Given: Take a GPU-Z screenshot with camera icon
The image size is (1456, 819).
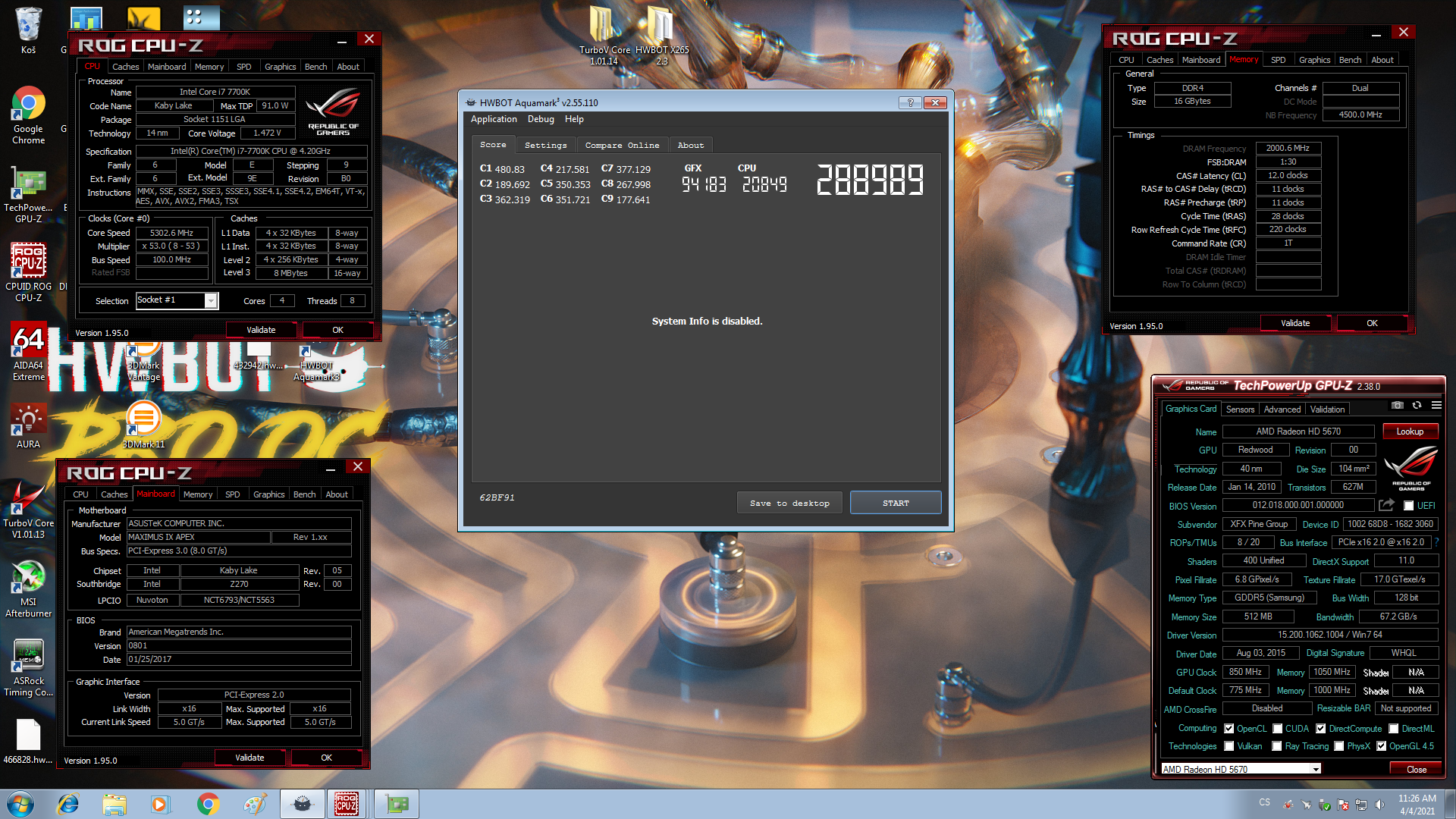Looking at the screenshot, I should 1398,406.
